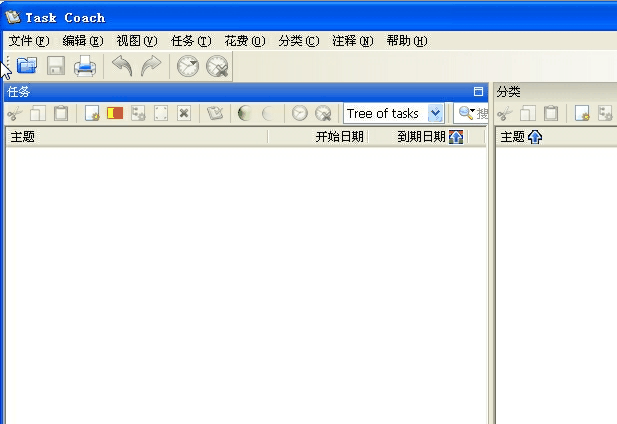
Task: Save the file with the floppy disk icon
Action: [56, 66]
